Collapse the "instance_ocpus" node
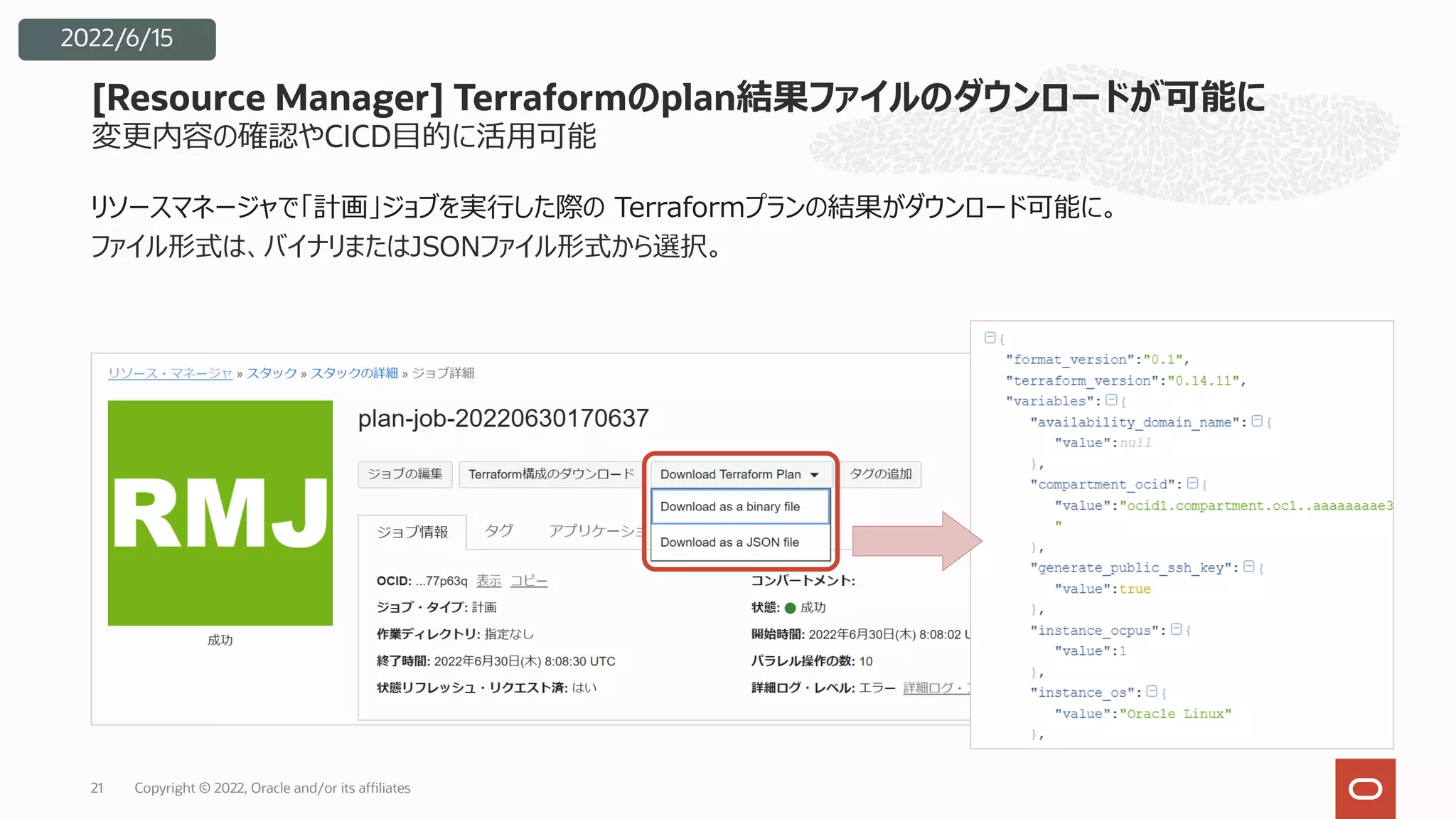Viewport: 1456px width, 819px height. [1176, 629]
